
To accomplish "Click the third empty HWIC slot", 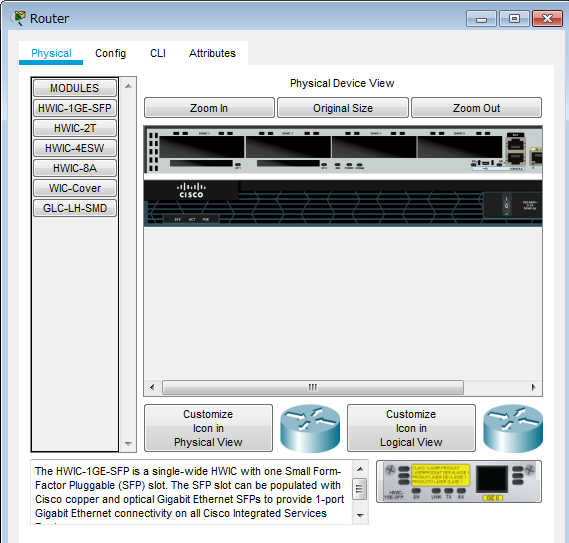I will click(x=374, y=147).
